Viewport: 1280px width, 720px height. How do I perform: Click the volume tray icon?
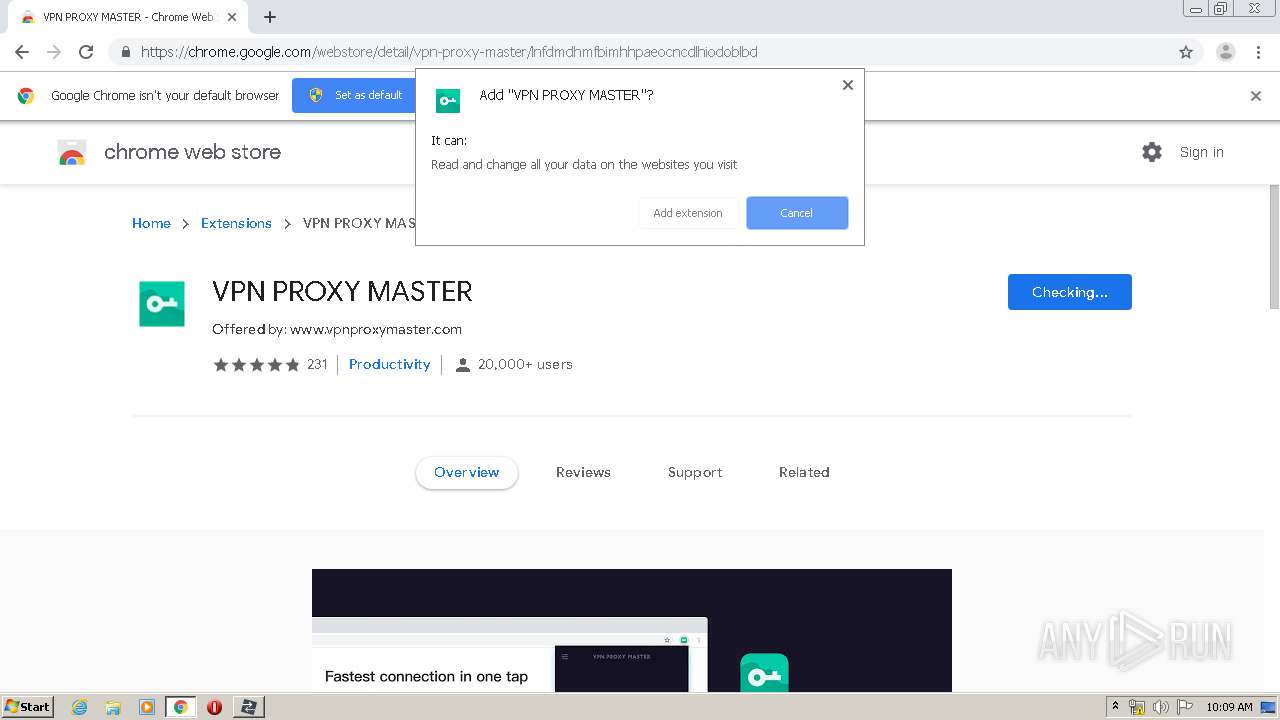click(x=1161, y=707)
